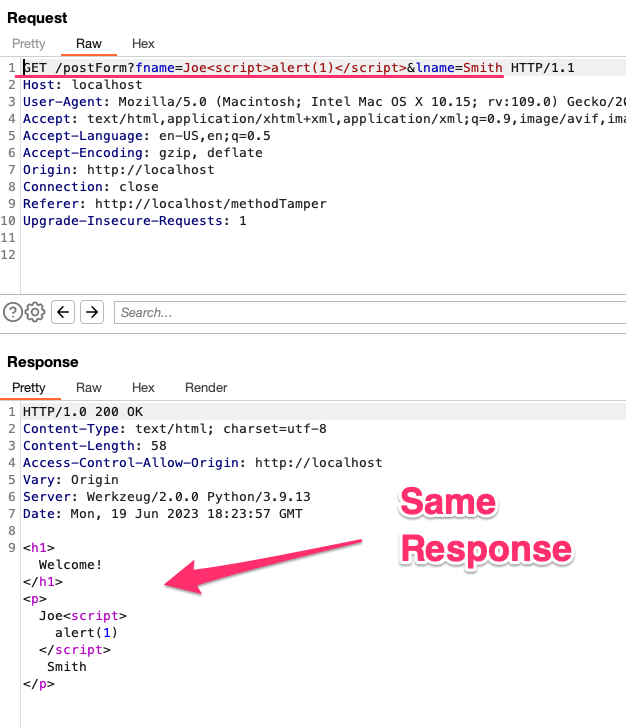626x728 pixels.
Task: Go to previous search match arrow
Action: [63, 312]
